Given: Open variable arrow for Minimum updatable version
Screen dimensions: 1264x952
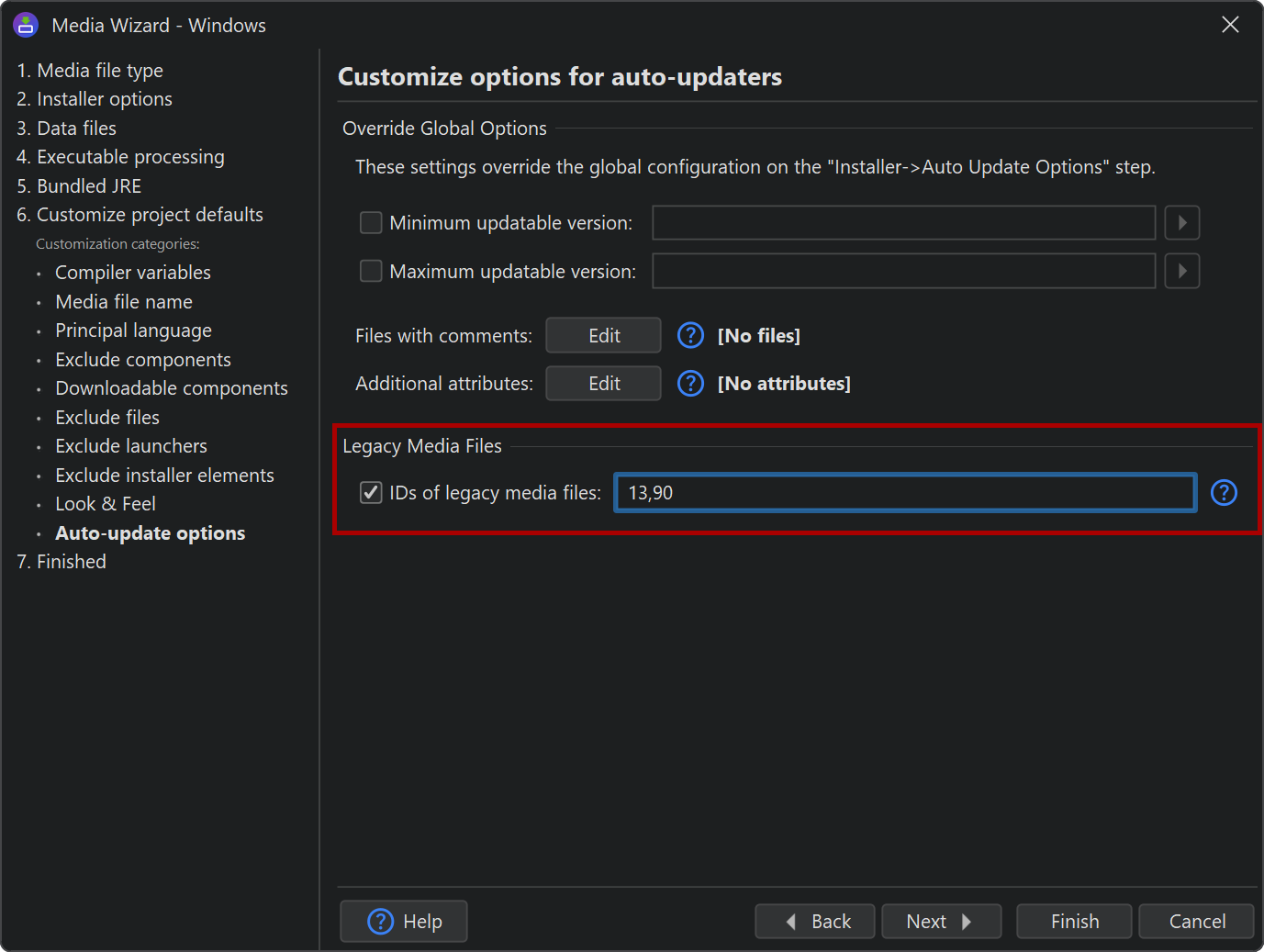Looking at the screenshot, I should click(1181, 223).
